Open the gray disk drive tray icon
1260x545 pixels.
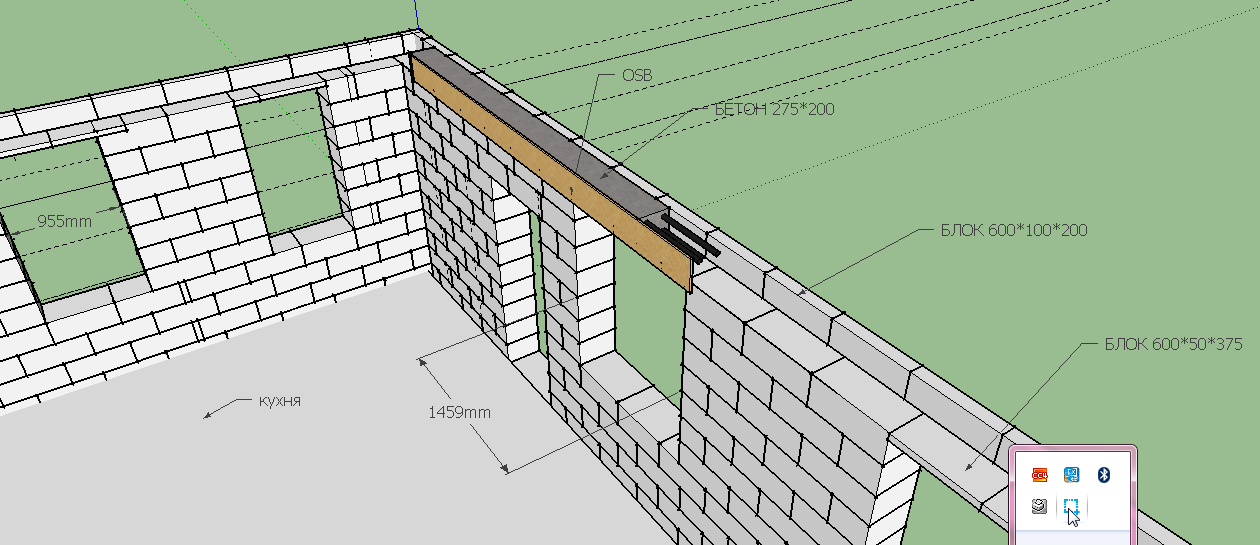pos(1040,507)
